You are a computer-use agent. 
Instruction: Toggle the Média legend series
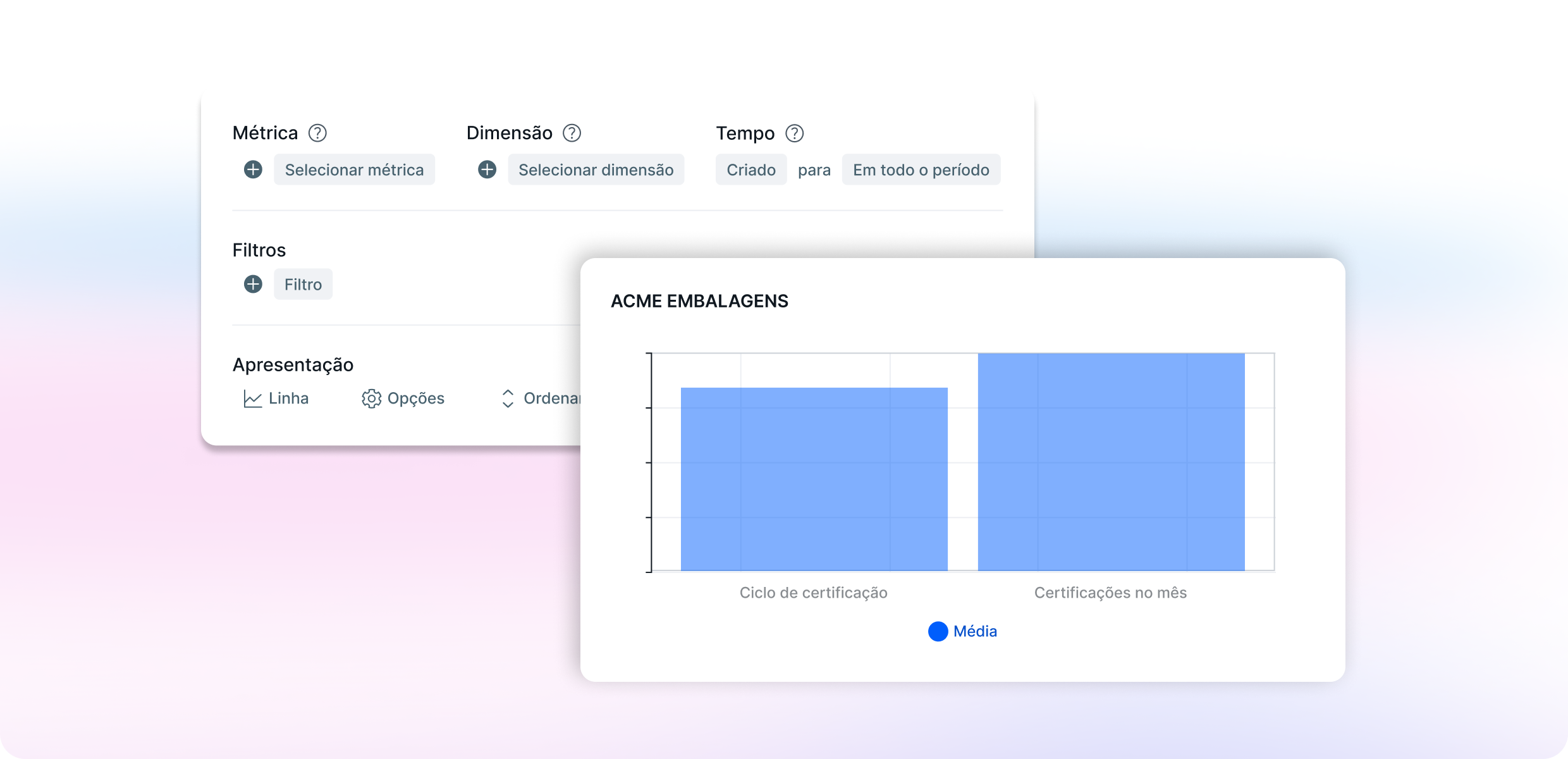(974, 631)
